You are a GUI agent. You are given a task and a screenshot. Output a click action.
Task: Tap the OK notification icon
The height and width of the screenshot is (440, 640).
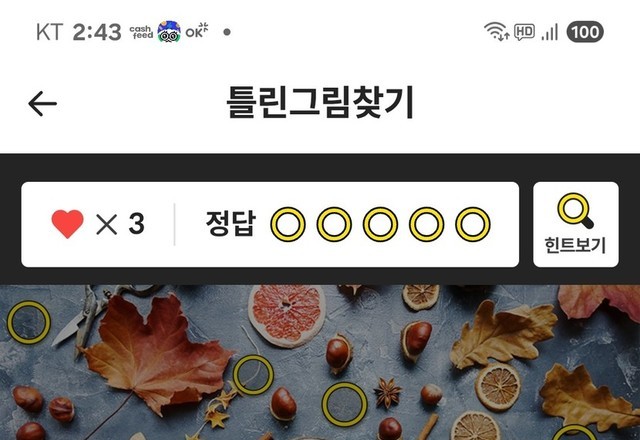click(x=197, y=31)
